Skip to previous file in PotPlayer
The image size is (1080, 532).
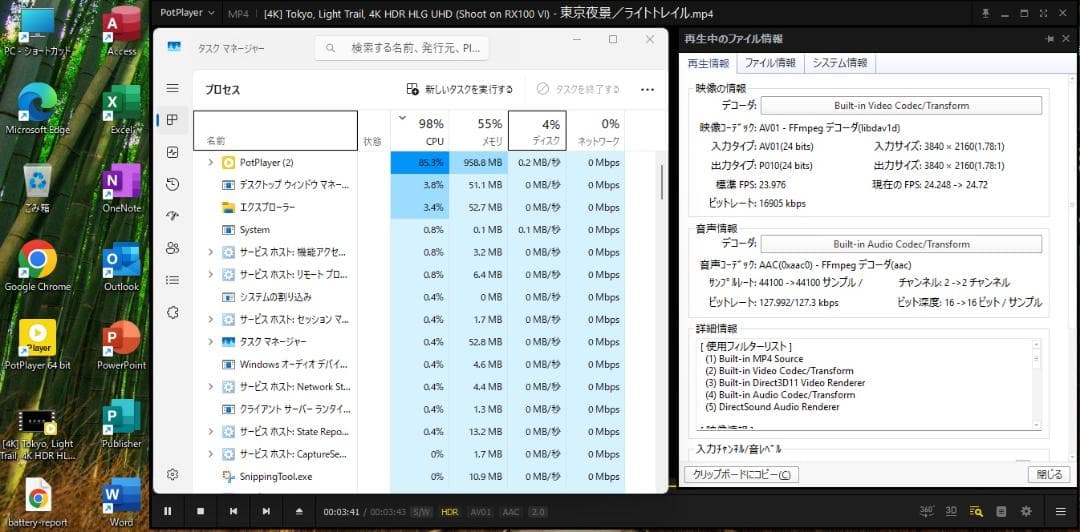tap(233, 511)
